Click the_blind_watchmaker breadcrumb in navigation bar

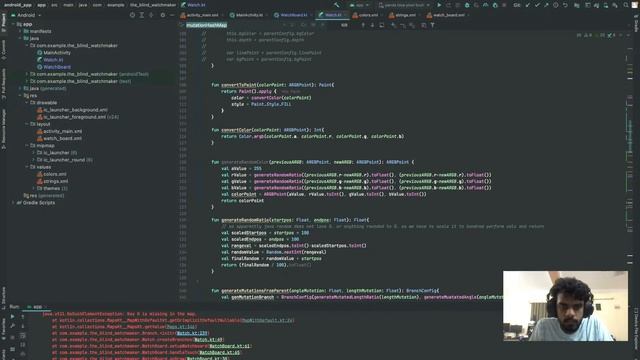point(153,5)
